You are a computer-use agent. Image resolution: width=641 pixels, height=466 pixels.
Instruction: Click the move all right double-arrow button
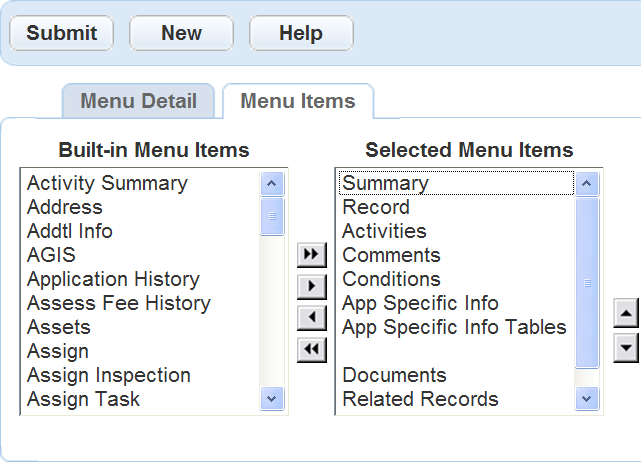pos(312,255)
